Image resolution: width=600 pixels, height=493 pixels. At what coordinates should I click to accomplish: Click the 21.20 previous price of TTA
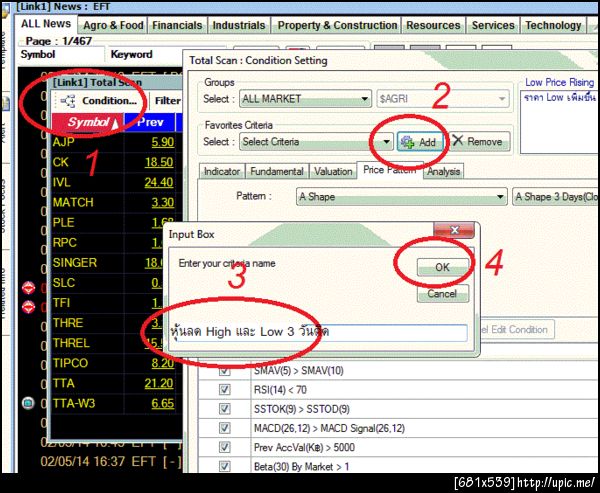[159, 383]
